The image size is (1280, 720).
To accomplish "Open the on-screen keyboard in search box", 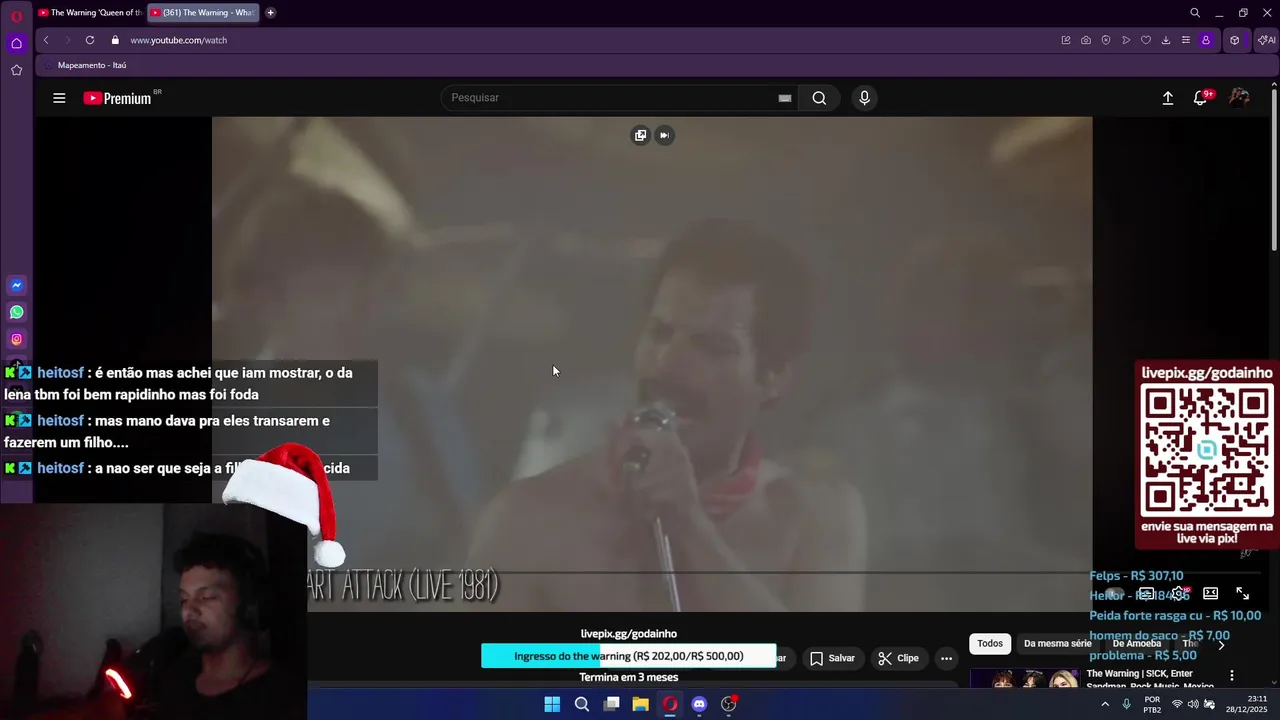I will pyautogui.click(x=785, y=98).
